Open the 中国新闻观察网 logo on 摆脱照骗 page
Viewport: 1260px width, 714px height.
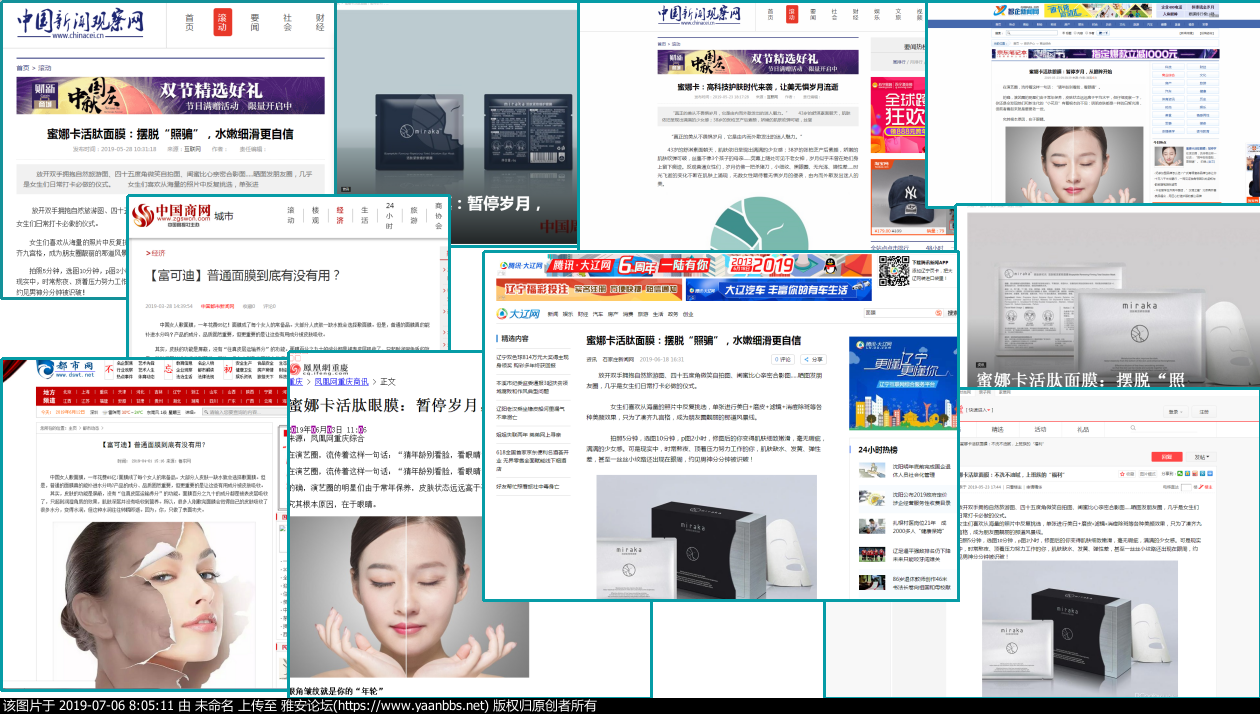coord(80,22)
